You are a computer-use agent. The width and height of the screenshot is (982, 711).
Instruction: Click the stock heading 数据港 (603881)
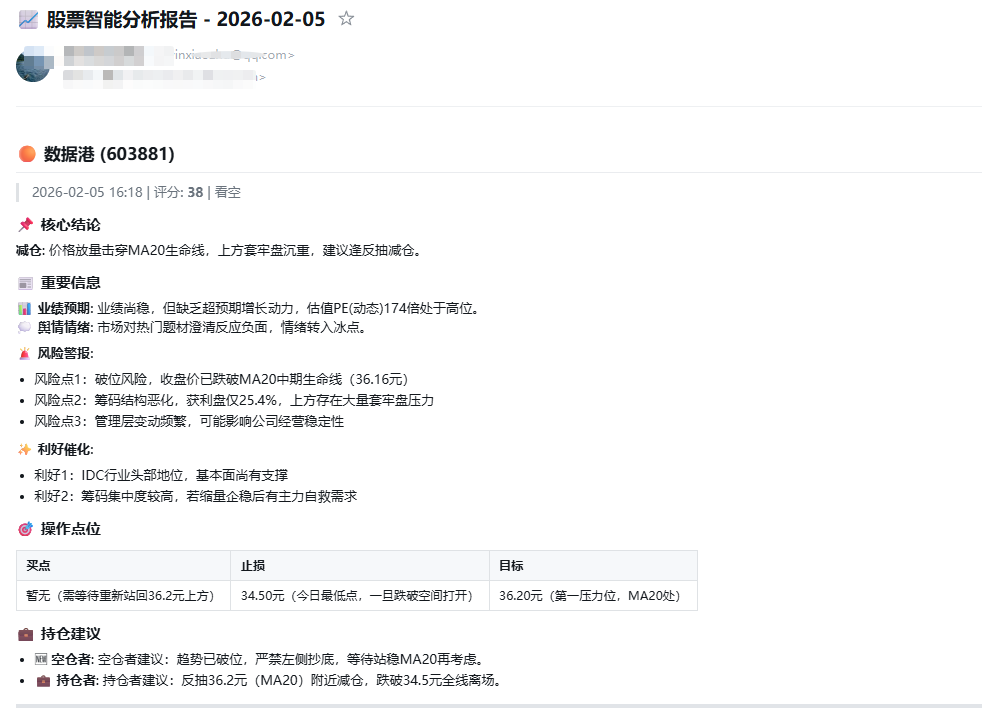[x=109, y=153]
